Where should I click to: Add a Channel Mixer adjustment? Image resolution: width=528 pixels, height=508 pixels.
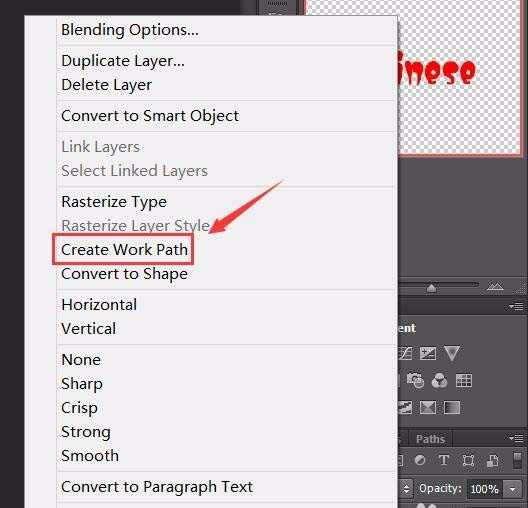coord(439,381)
